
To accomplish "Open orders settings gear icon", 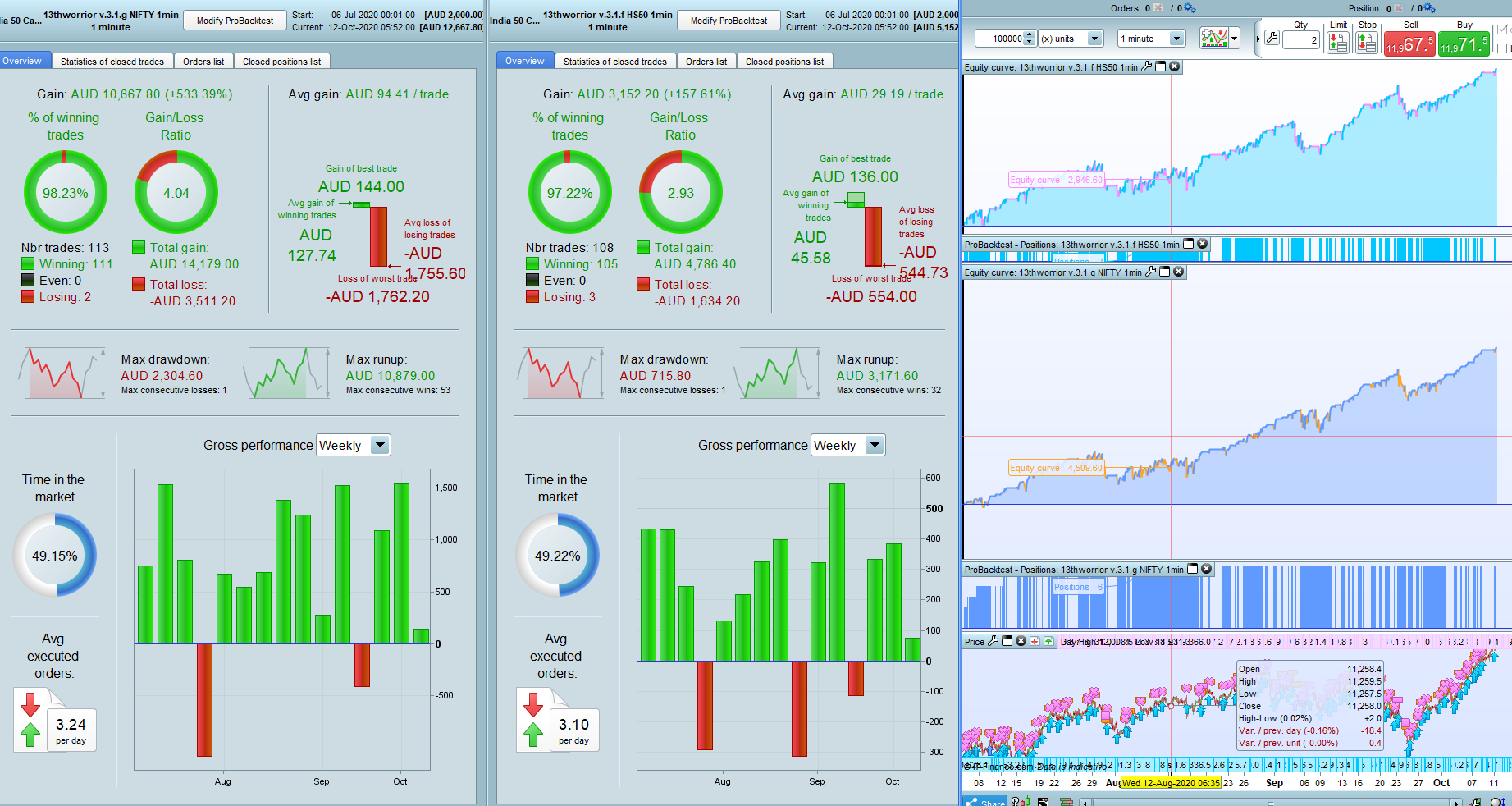I will click(1190, 8).
